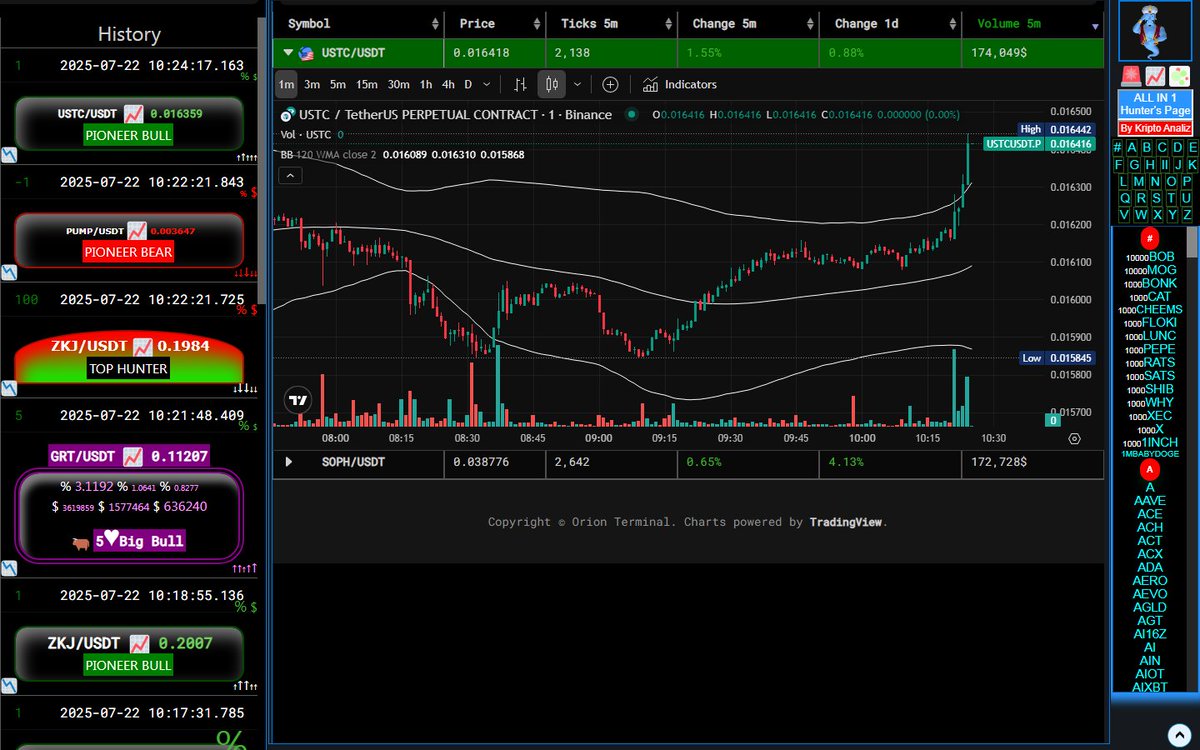Open the ZKJ/USDT 0.2007 PIONEER BULL card

(x=129, y=654)
